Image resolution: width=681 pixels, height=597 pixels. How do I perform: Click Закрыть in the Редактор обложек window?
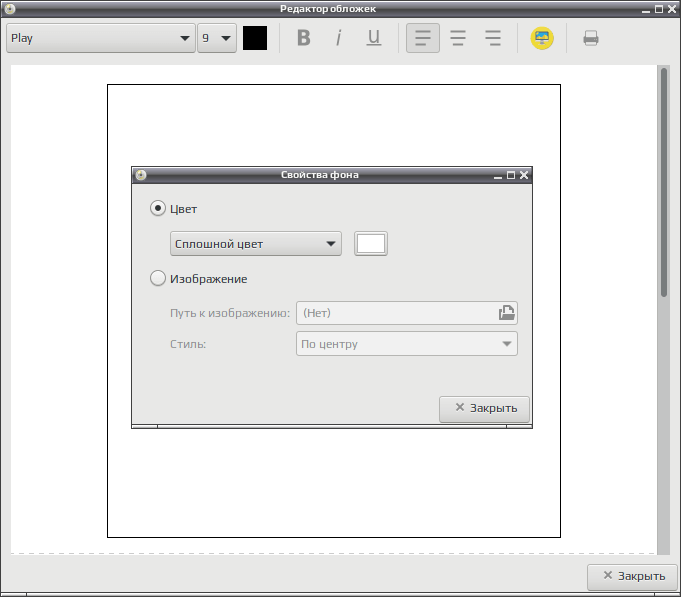click(x=632, y=577)
